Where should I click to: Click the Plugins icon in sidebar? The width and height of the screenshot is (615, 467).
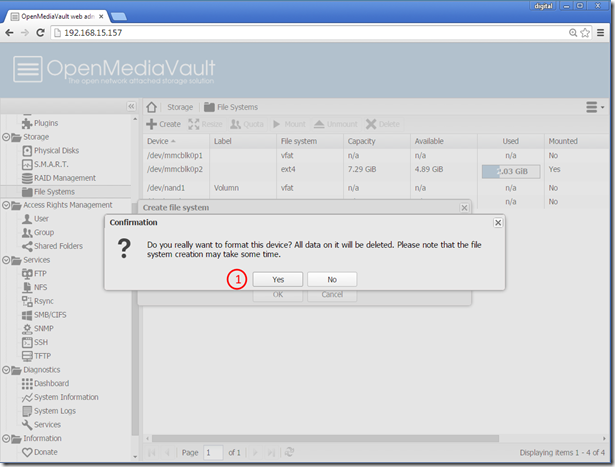click(x=27, y=123)
